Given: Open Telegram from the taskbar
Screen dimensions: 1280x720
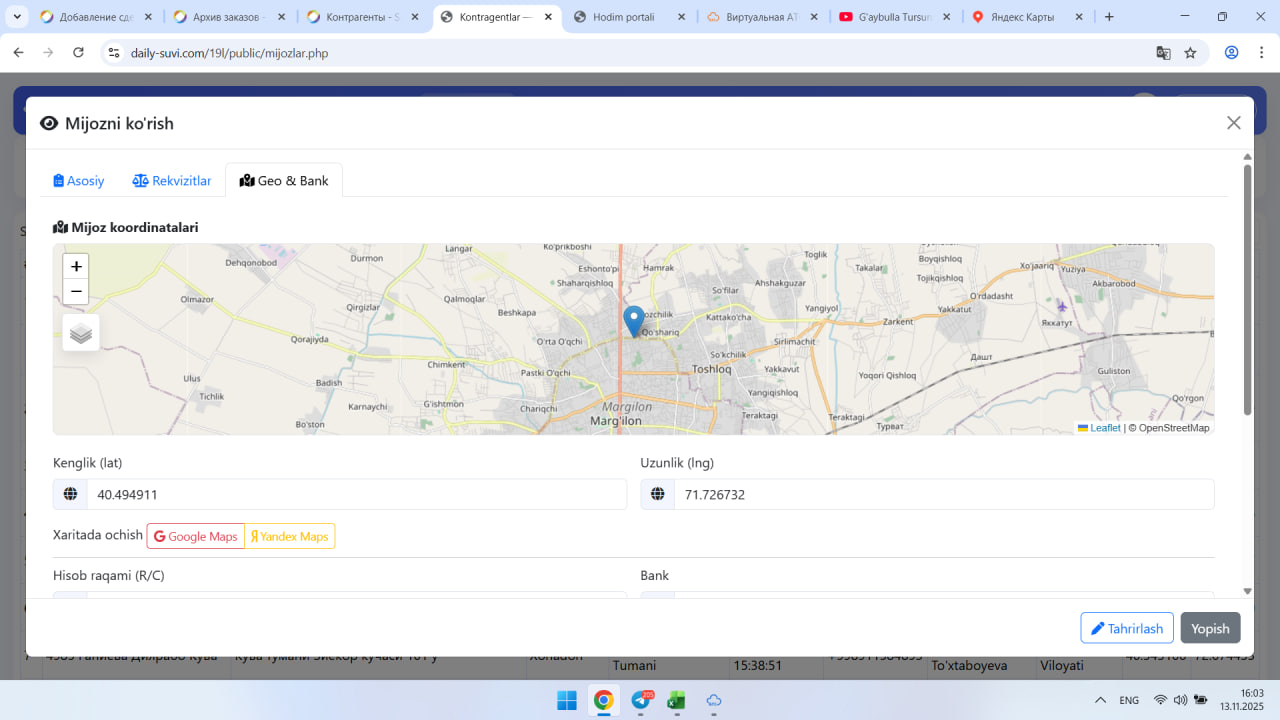Looking at the screenshot, I should coord(640,701).
